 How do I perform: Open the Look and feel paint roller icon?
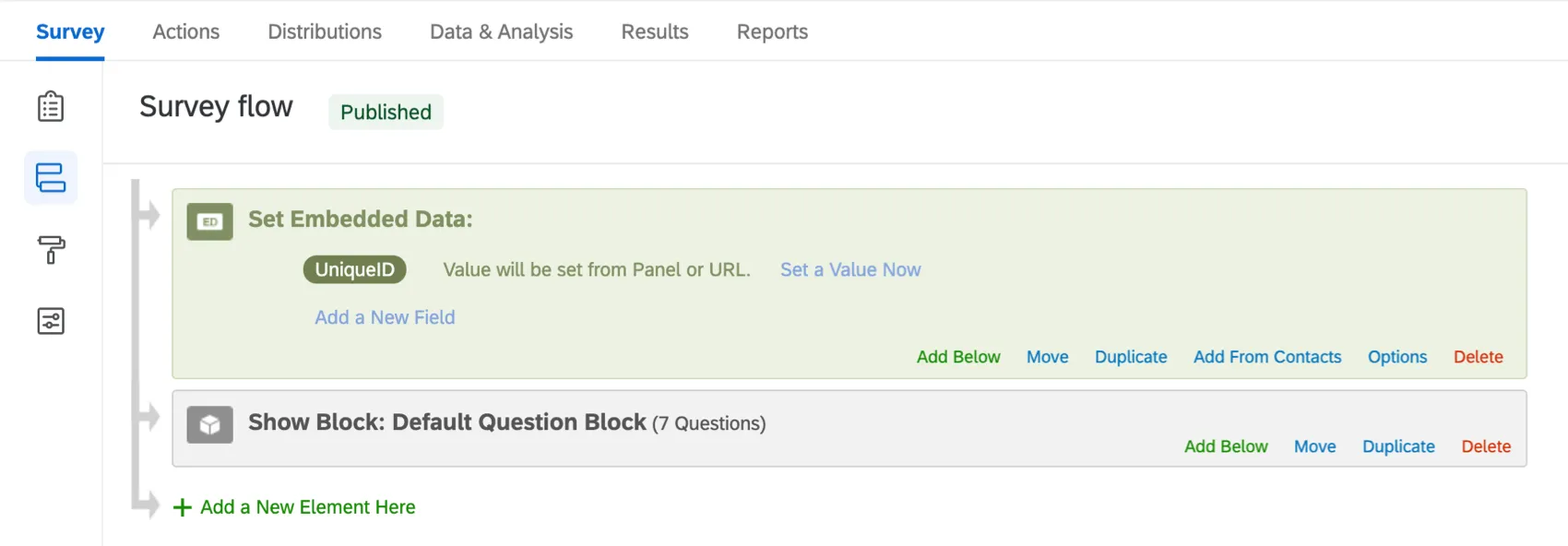pyautogui.click(x=51, y=250)
